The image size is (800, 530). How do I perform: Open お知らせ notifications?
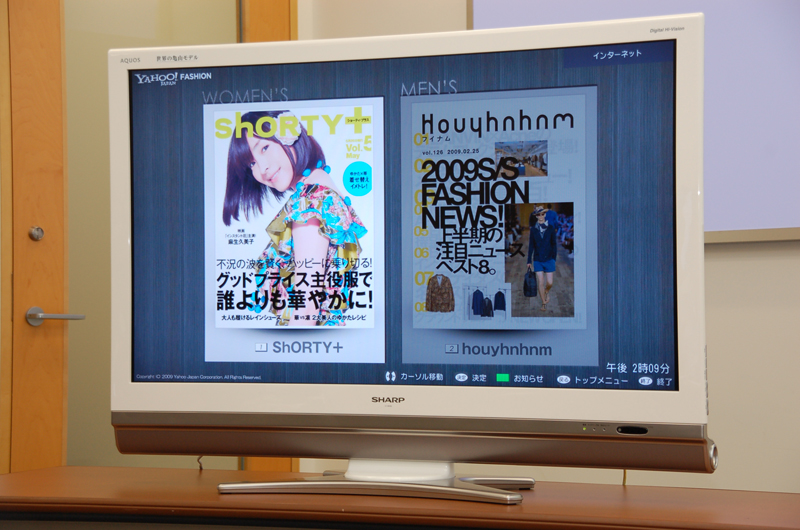click(529, 378)
